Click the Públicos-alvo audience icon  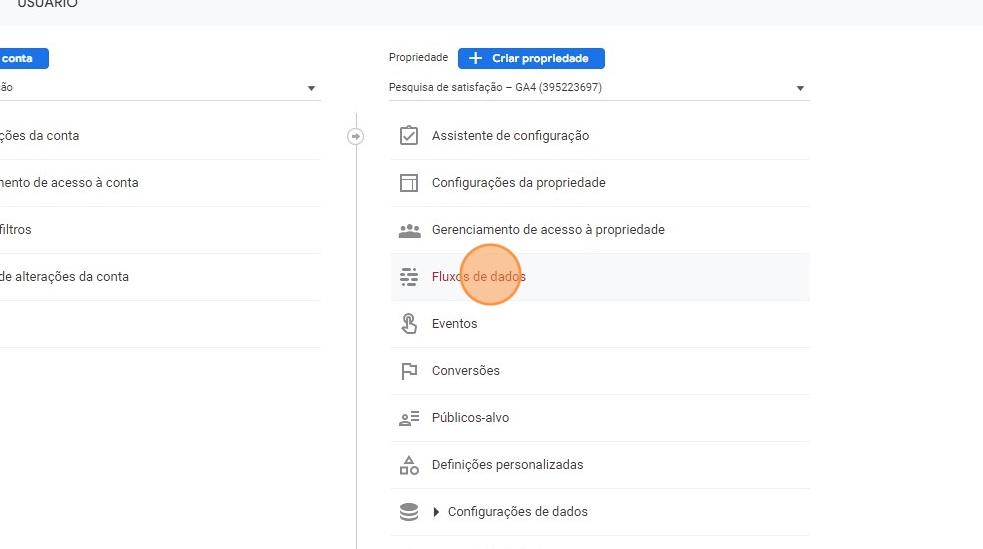[x=408, y=418]
